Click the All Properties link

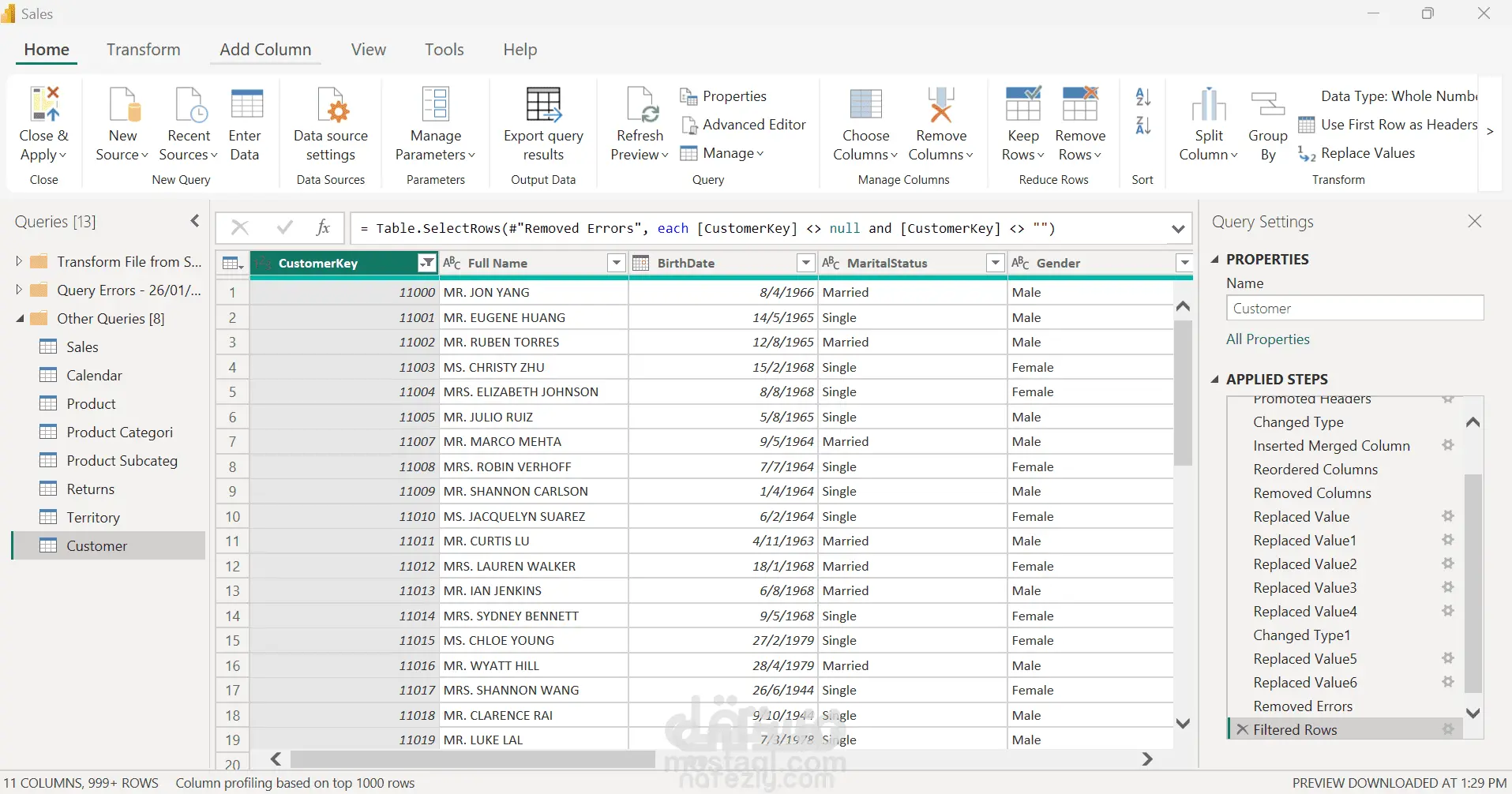click(1267, 339)
